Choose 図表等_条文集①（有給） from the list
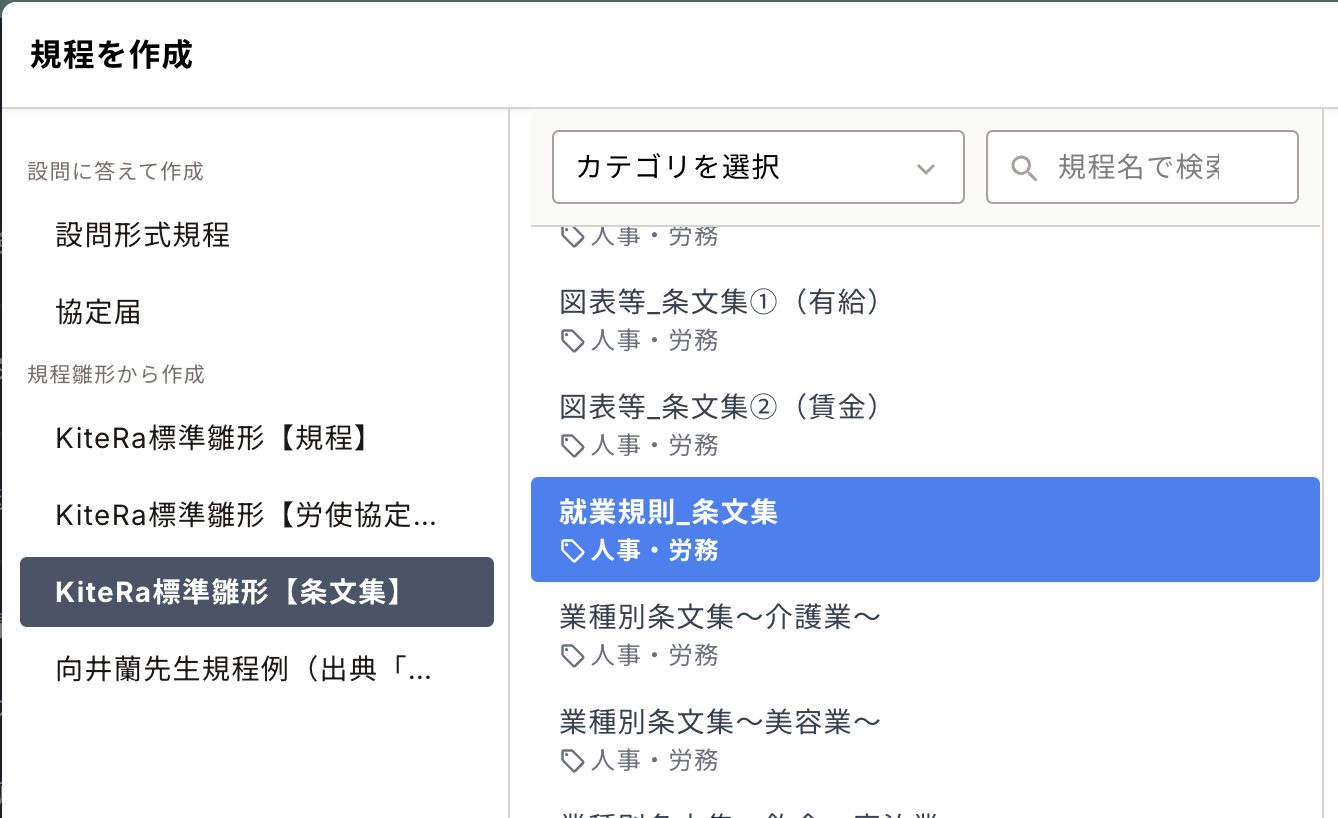 (x=720, y=302)
